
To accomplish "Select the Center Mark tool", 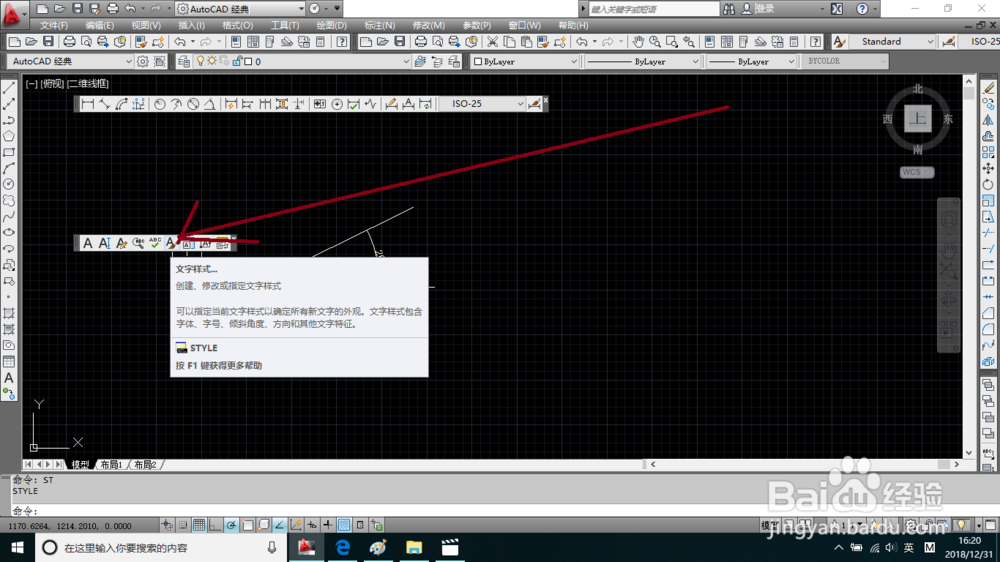I will tap(337, 104).
